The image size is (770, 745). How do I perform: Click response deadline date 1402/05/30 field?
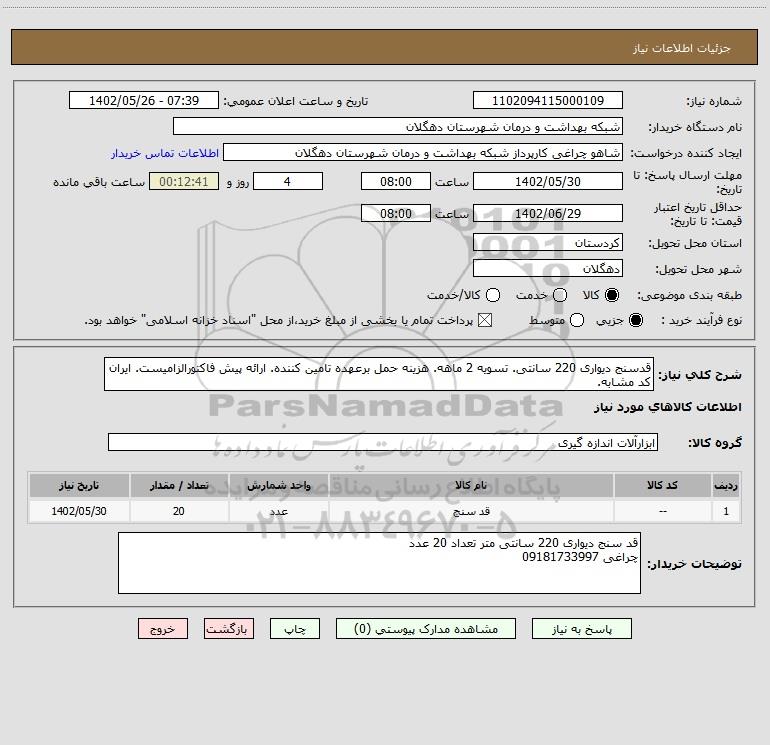pos(548,181)
